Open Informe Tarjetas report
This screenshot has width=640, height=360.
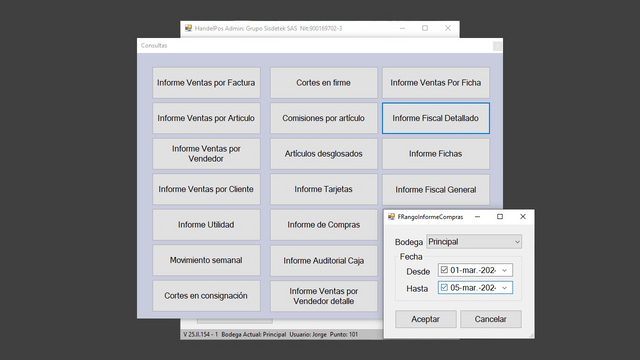pyautogui.click(x=324, y=189)
